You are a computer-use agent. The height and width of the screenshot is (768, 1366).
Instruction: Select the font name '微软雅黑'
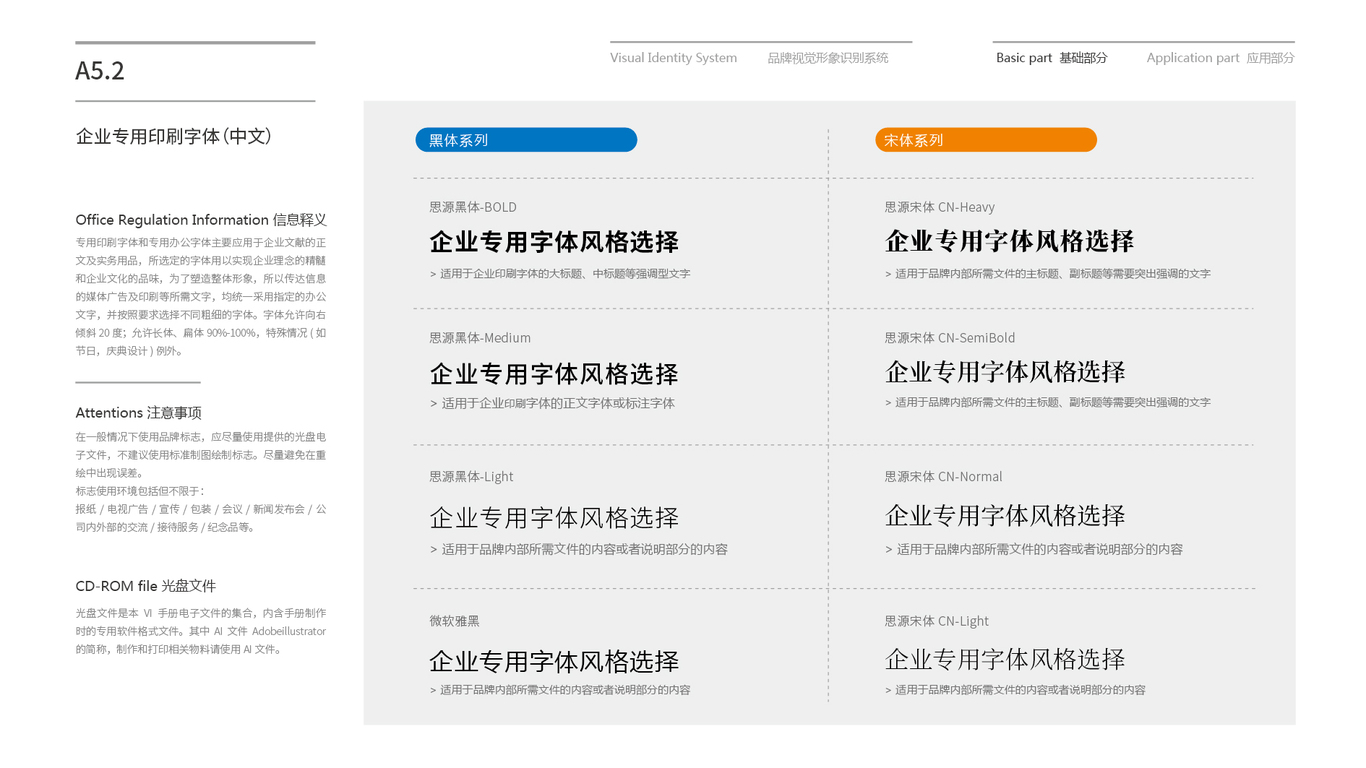point(454,621)
